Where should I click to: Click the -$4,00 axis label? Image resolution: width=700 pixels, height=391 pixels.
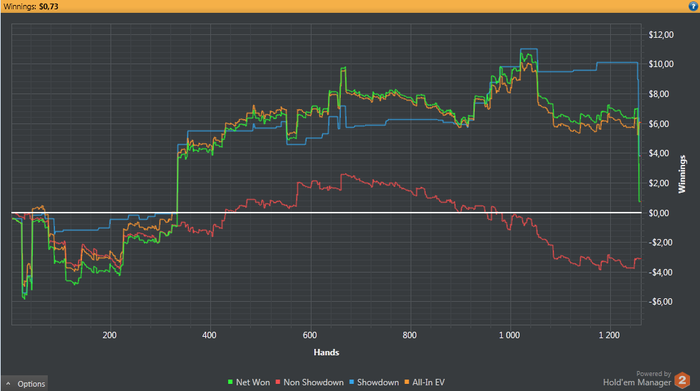click(660, 272)
